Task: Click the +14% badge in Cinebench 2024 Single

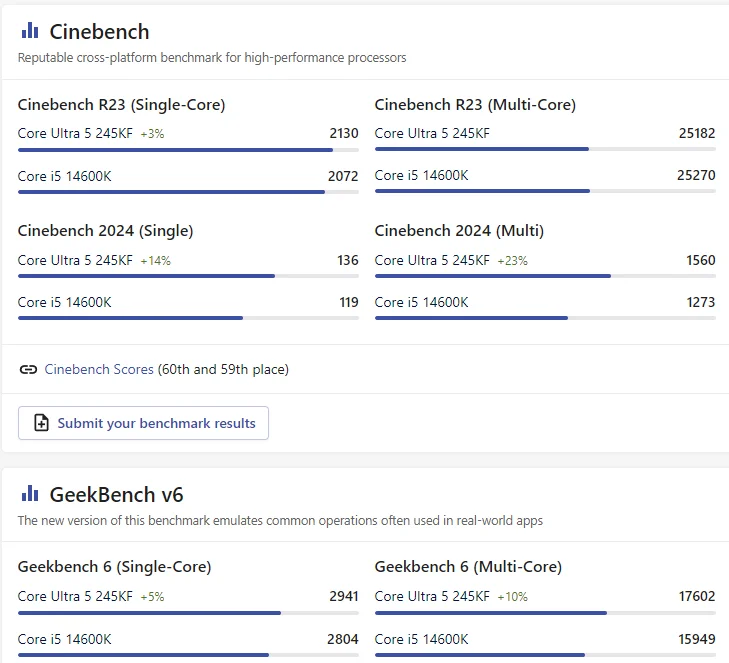Action: 155,261
